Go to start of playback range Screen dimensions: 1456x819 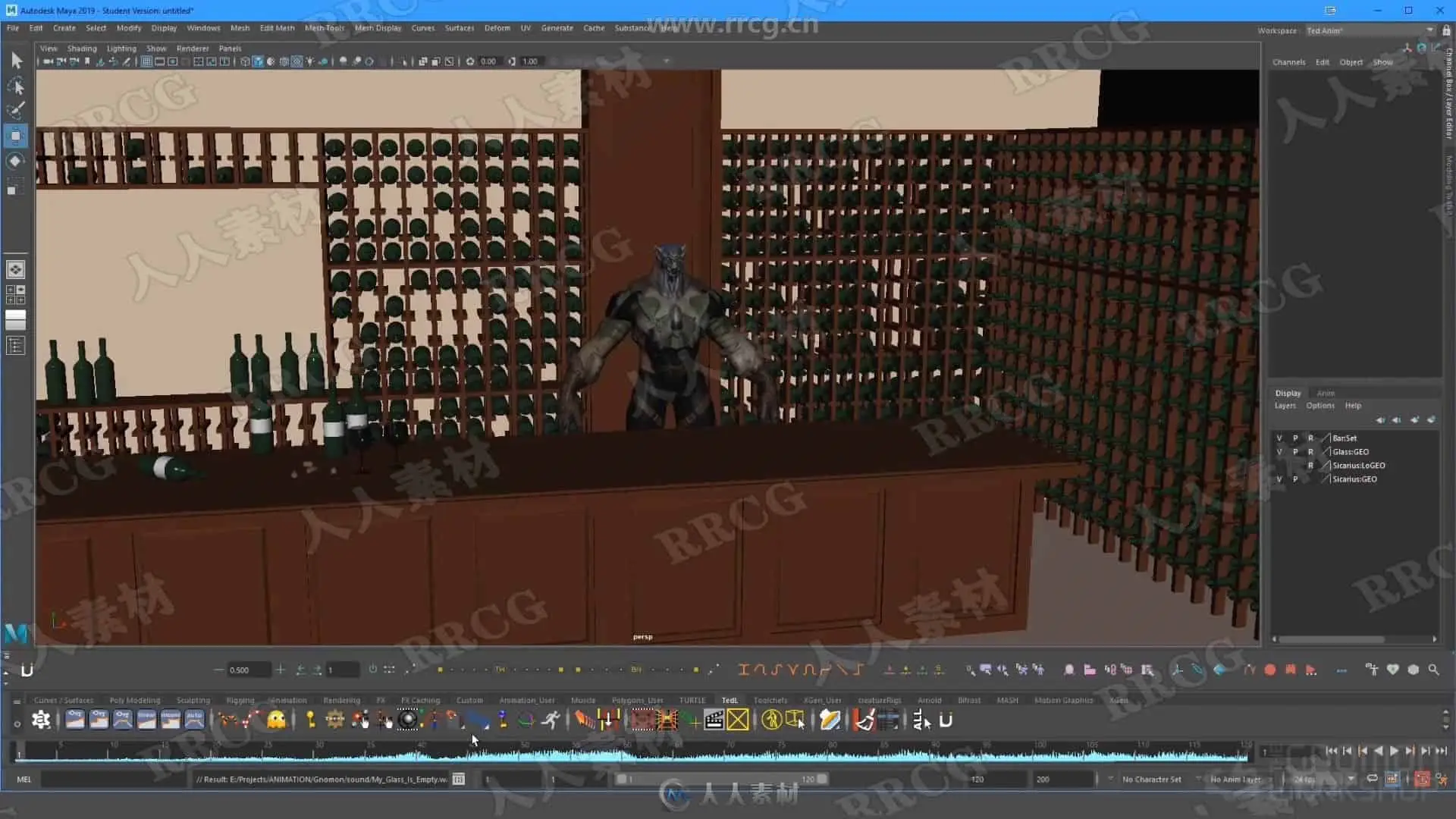(1331, 751)
